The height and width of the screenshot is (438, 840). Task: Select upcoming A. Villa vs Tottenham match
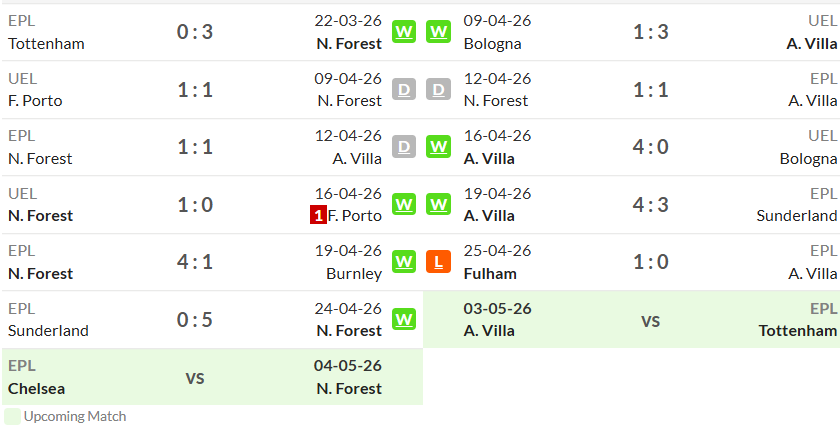632,320
